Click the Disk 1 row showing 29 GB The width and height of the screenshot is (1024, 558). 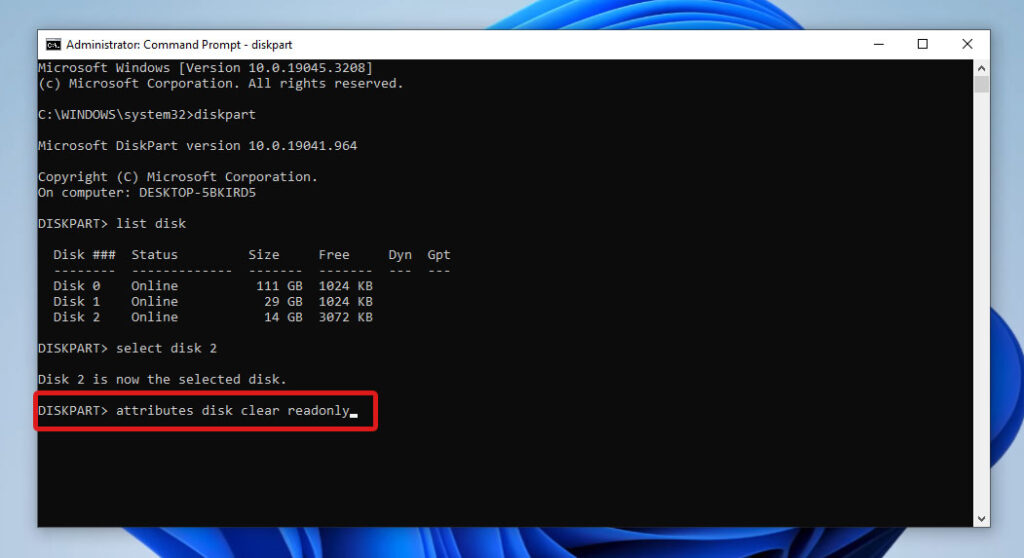click(213, 301)
